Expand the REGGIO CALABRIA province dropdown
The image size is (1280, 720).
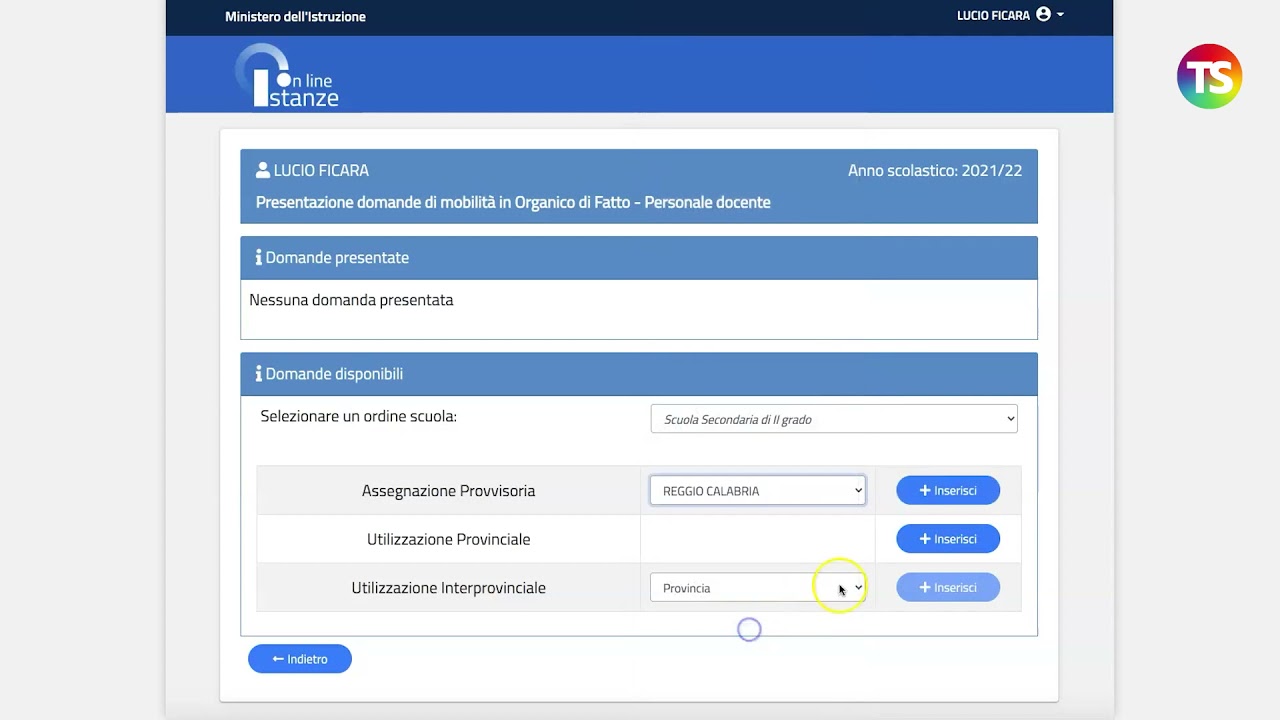[x=757, y=491]
